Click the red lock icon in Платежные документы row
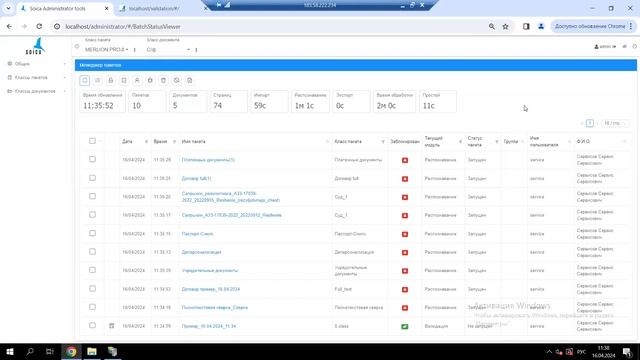640x360 pixels. pyautogui.click(x=405, y=160)
